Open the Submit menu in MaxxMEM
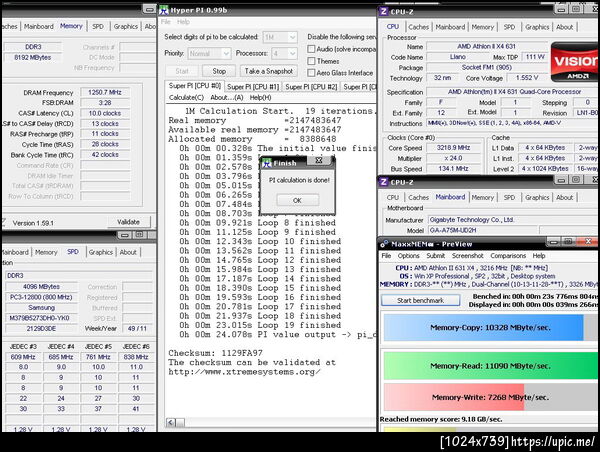 click(x=435, y=256)
